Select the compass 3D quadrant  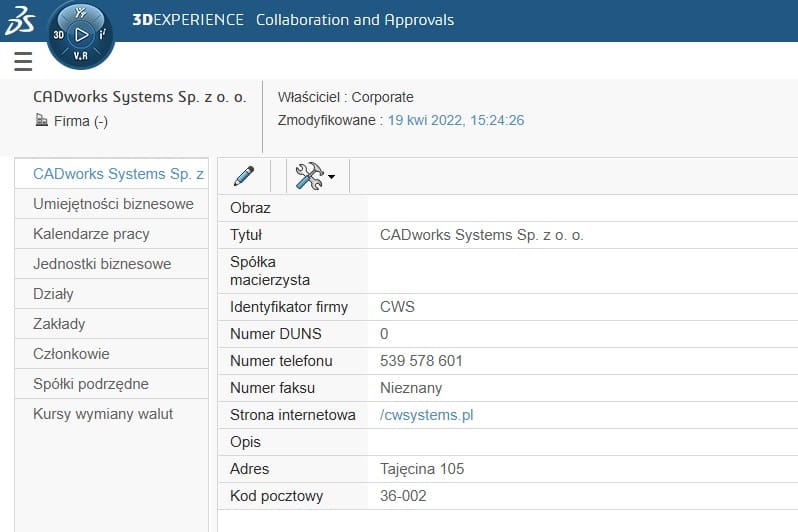click(x=59, y=35)
